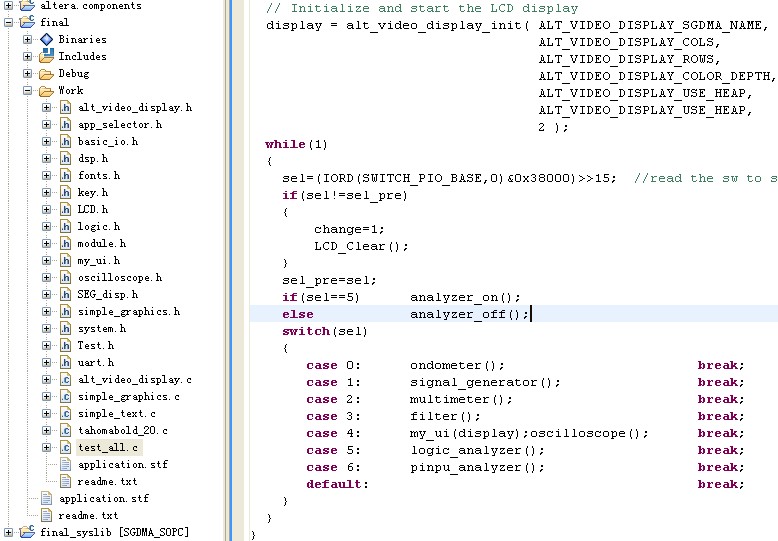Expand the Binaries node
Image resolution: width=778 pixels, height=541 pixels.
point(27,39)
